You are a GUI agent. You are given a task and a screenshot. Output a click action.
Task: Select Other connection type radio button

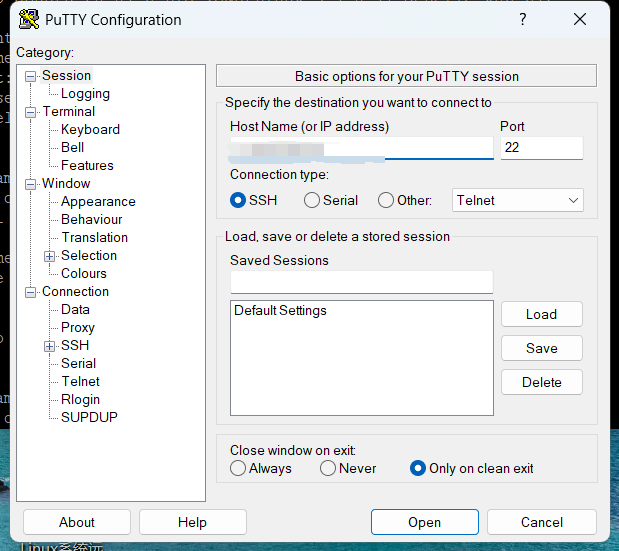click(x=386, y=200)
